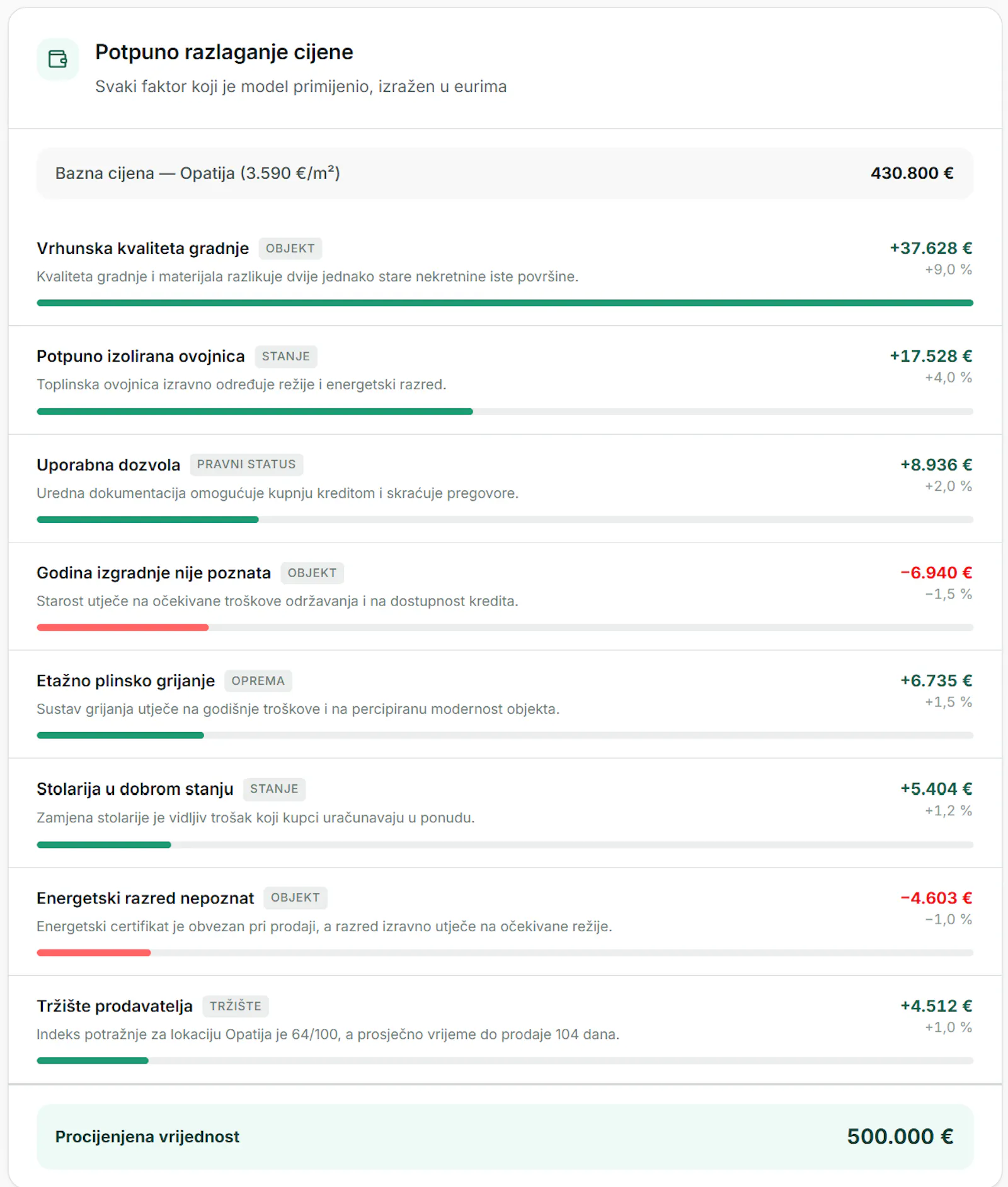Click STANJE tag next to Stolarija

pyautogui.click(x=274, y=789)
